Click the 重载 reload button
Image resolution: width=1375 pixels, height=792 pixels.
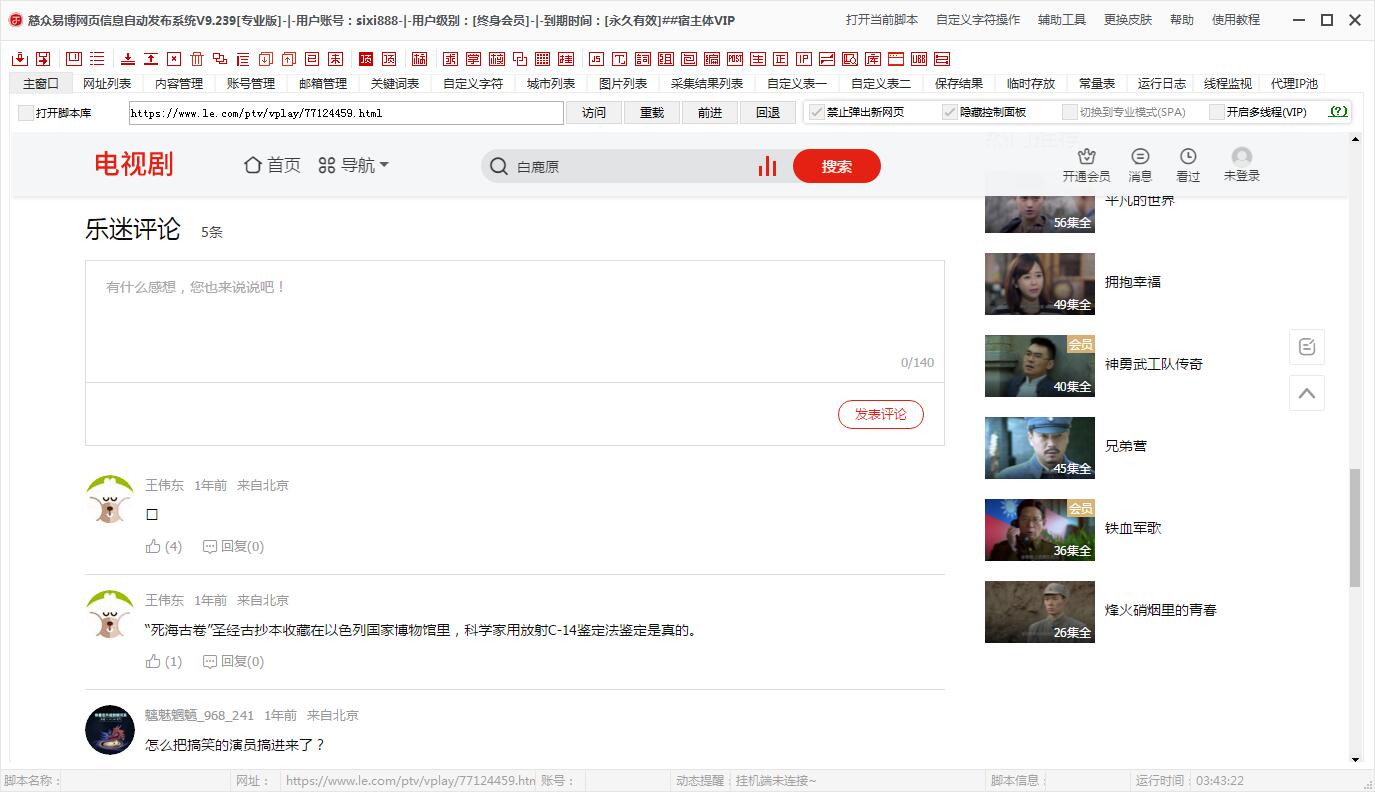652,113
